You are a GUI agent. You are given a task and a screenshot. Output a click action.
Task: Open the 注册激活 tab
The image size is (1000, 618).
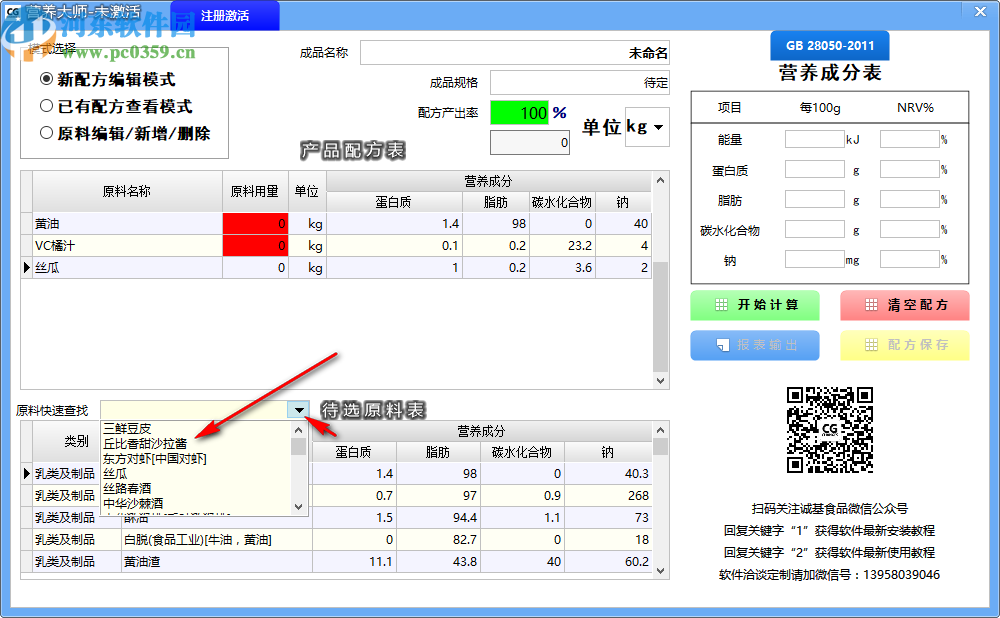pyautogui.click(x=224, y=15)
